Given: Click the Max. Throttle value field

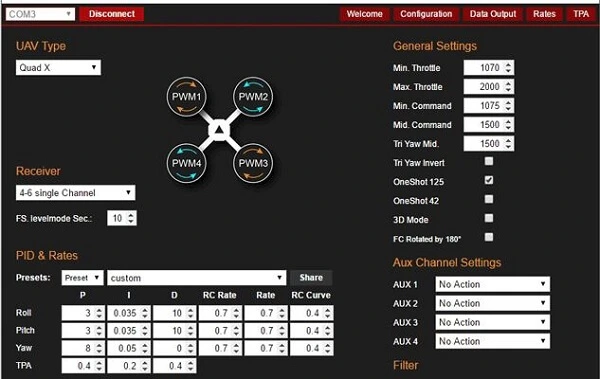Looking at the screenshot, I should click(x=489, y=87).
